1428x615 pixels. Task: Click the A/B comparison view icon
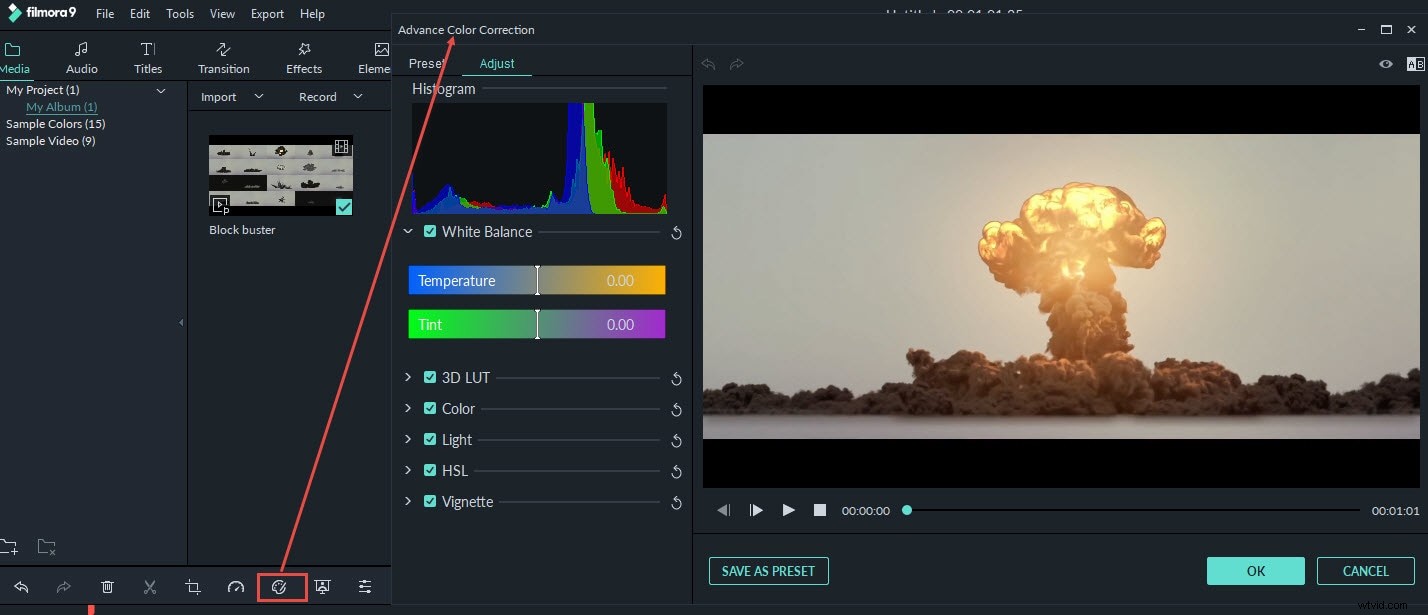1416,63
